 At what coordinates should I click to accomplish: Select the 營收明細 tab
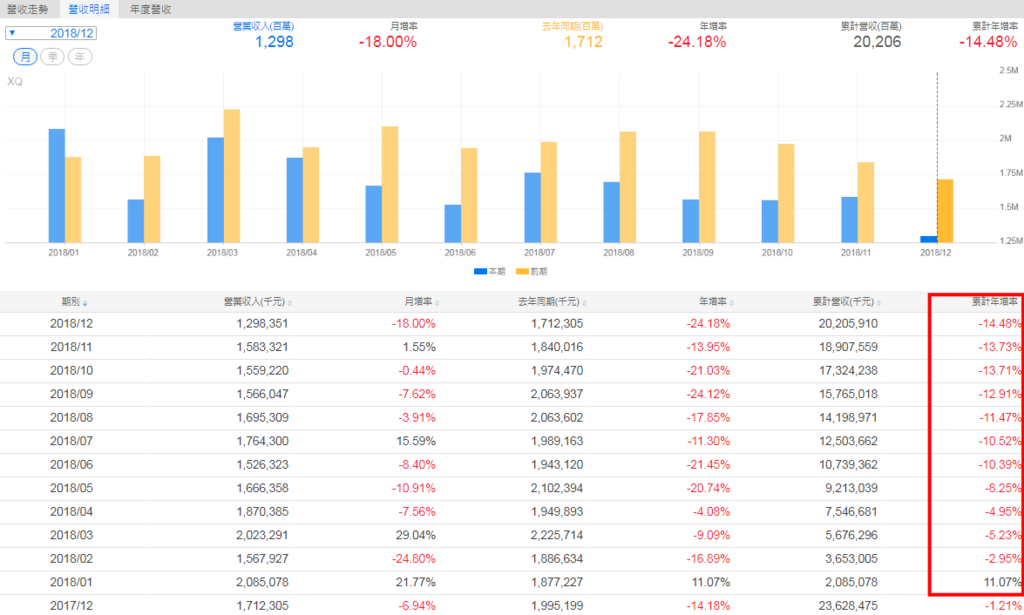click(89, 9)
